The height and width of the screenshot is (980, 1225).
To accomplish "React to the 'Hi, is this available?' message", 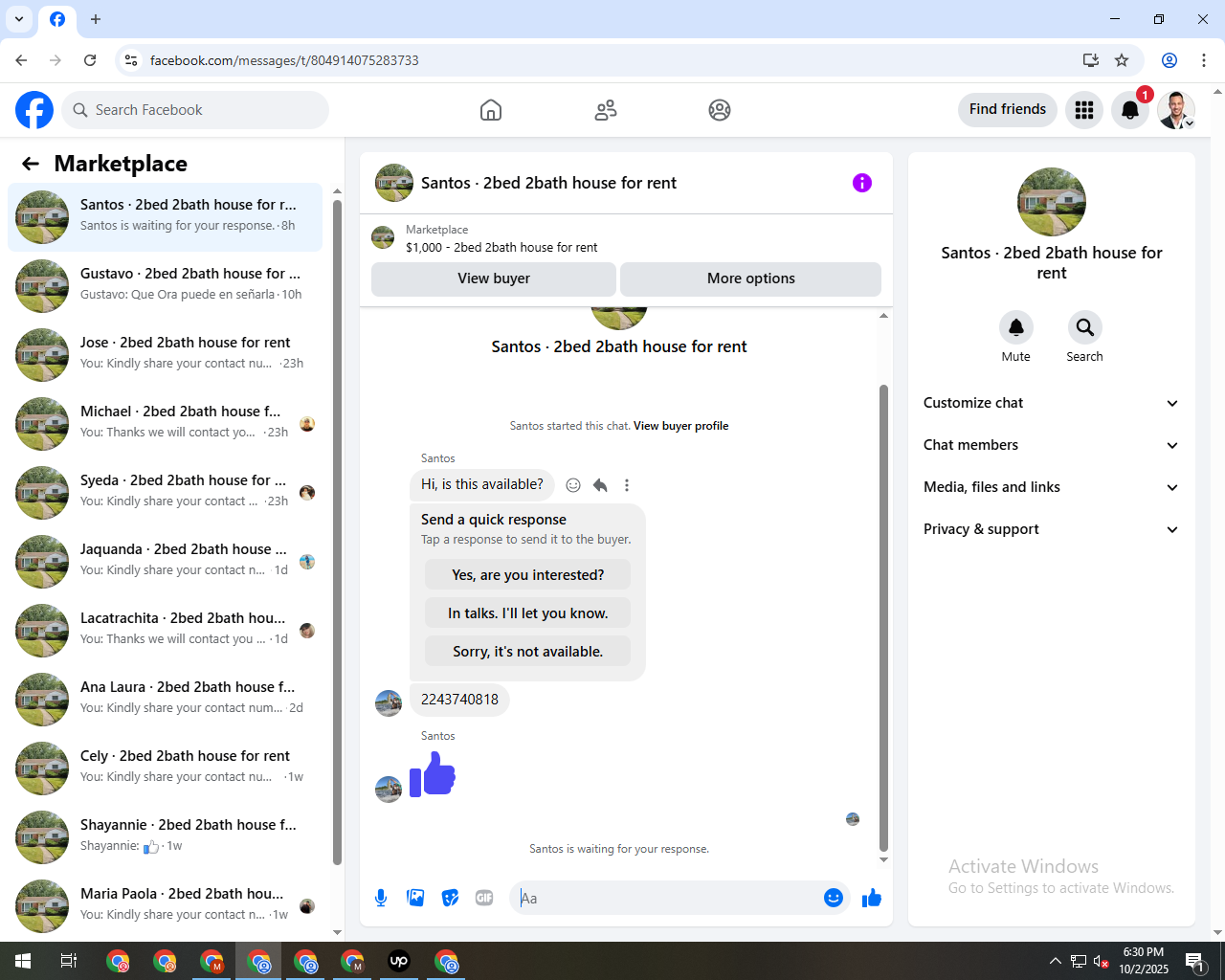I will (x=573, y=485).
